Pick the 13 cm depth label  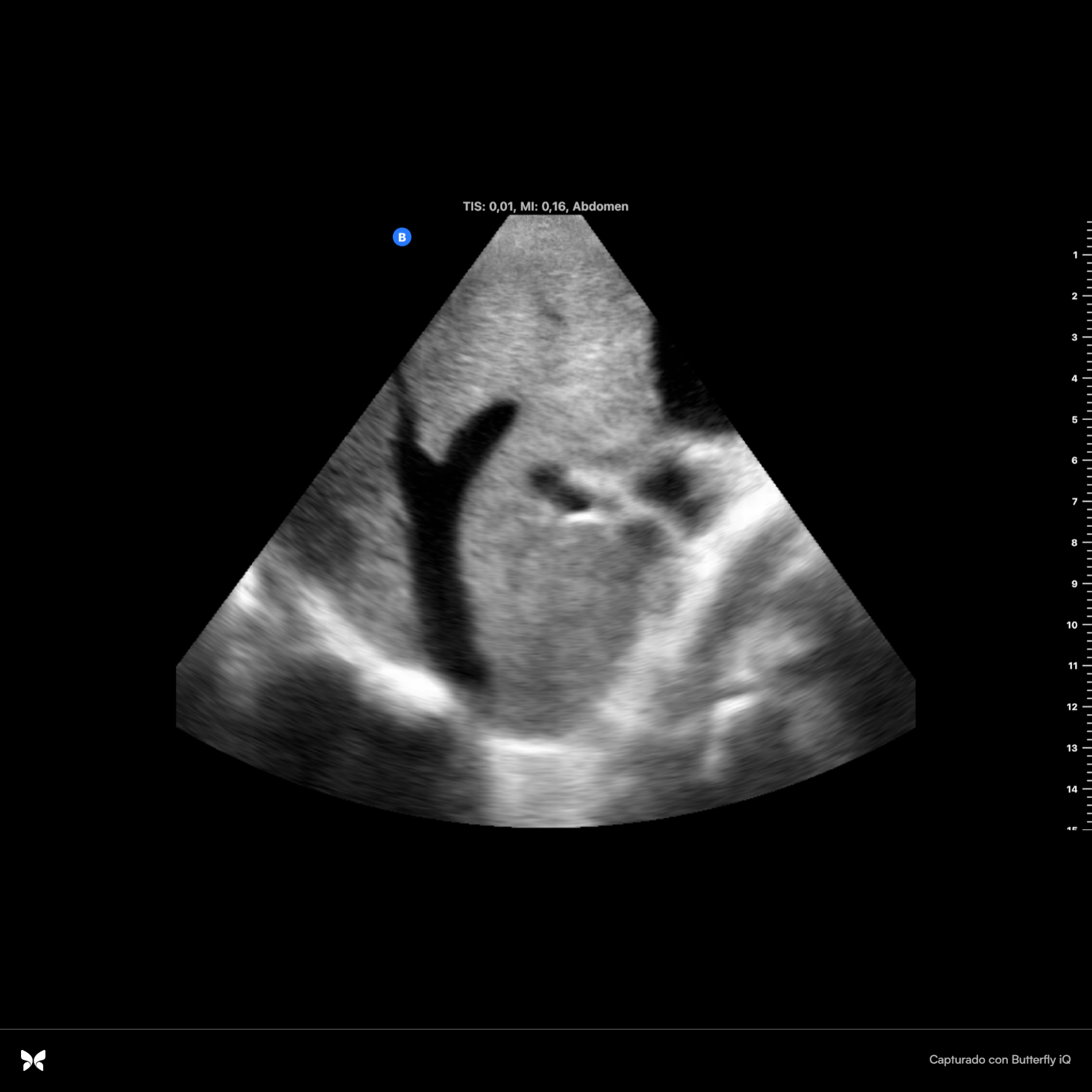pyautogui.click(x=1072, y=748)
